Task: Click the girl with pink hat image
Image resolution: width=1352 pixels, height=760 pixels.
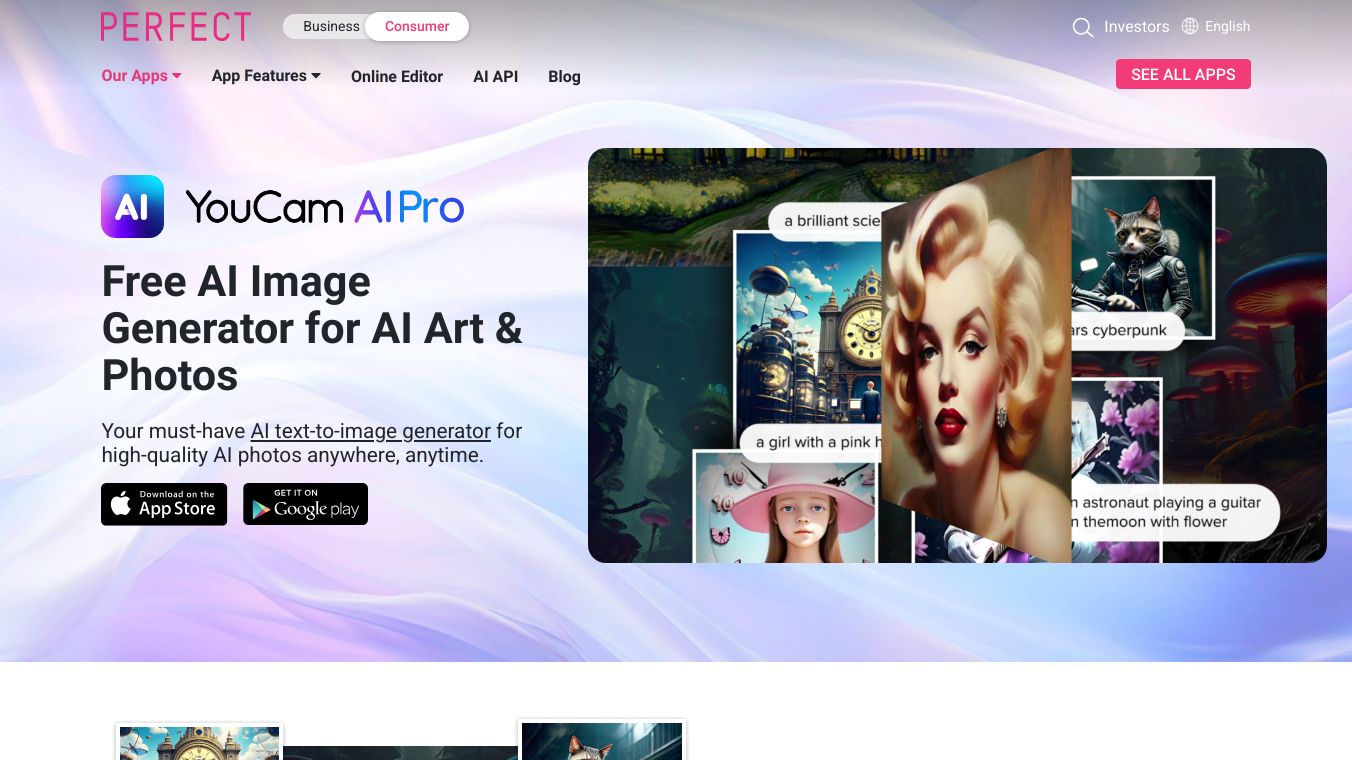Action: pyautogui.click(x=787, y=507)
